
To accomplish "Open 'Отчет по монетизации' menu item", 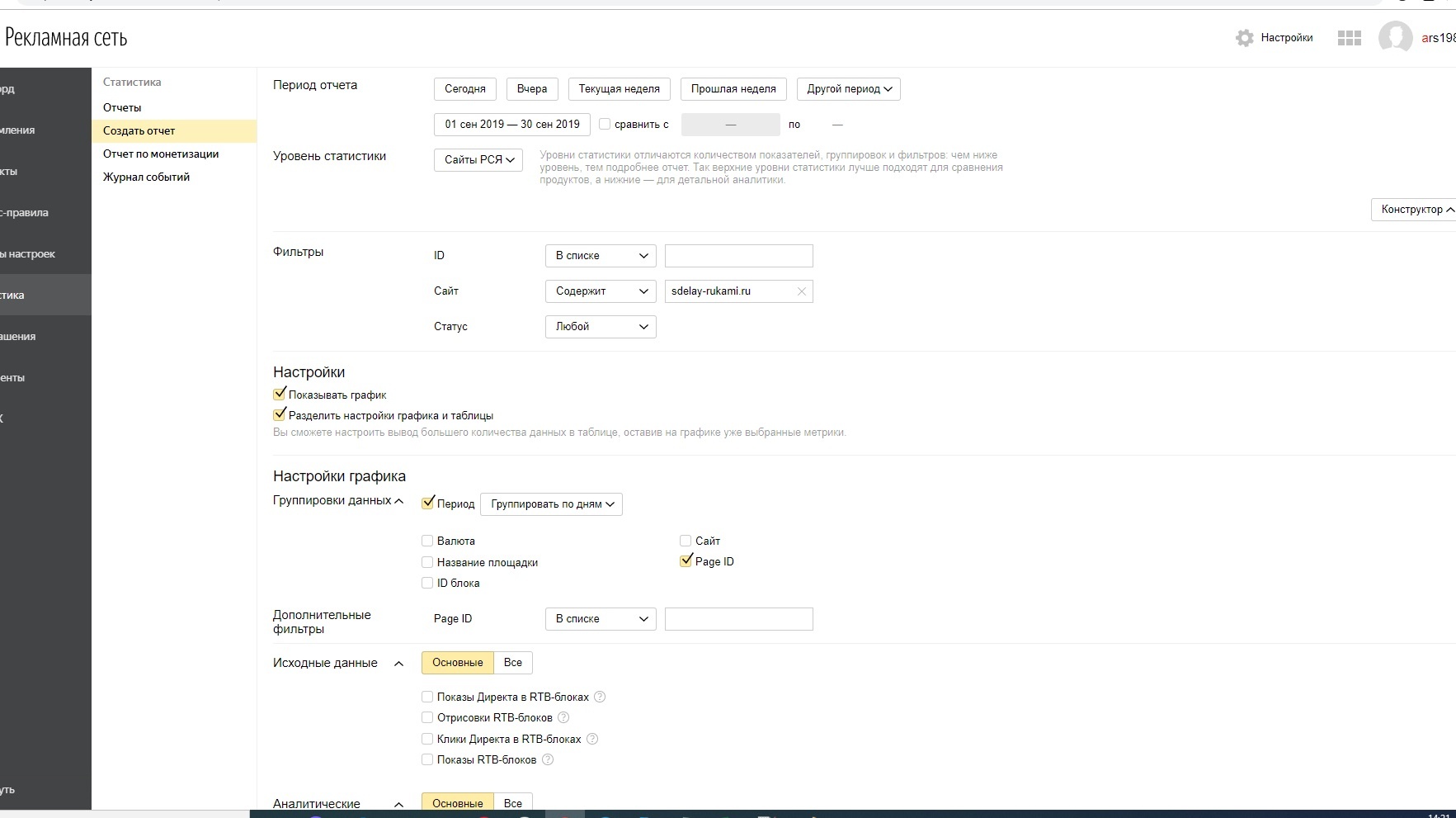I will pos(161,154).
